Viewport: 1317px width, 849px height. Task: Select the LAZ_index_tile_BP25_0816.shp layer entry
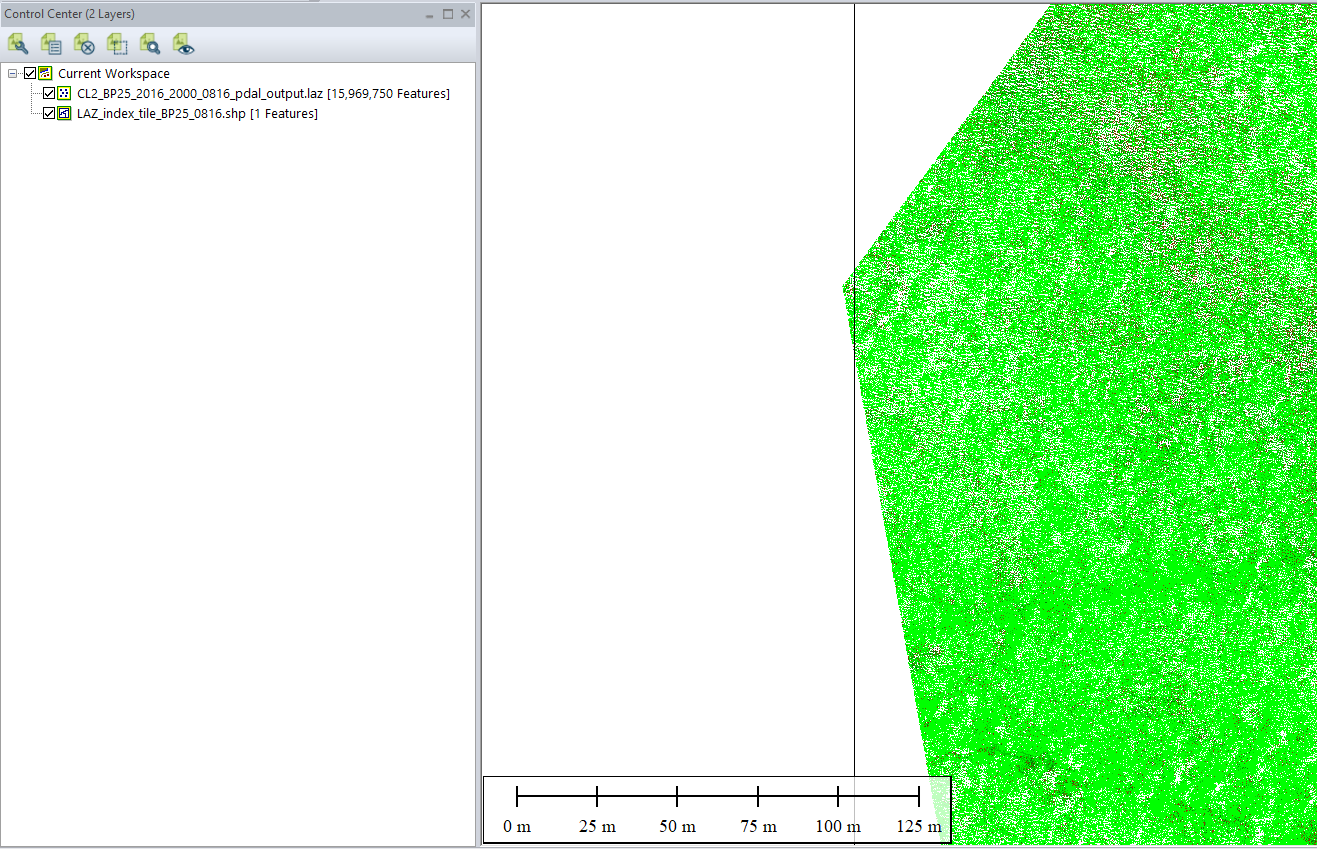(x=160, y=112)
